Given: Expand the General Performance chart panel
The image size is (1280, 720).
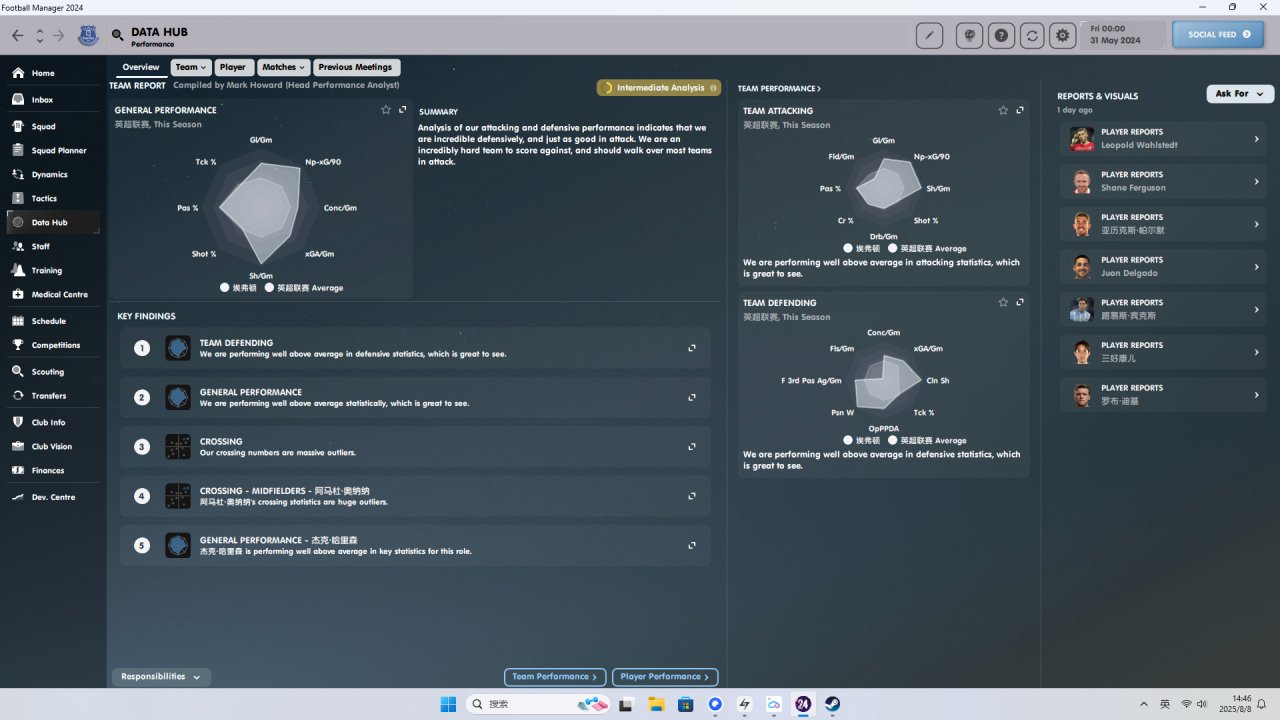Looking at the screenshot, I should [402, 110].
